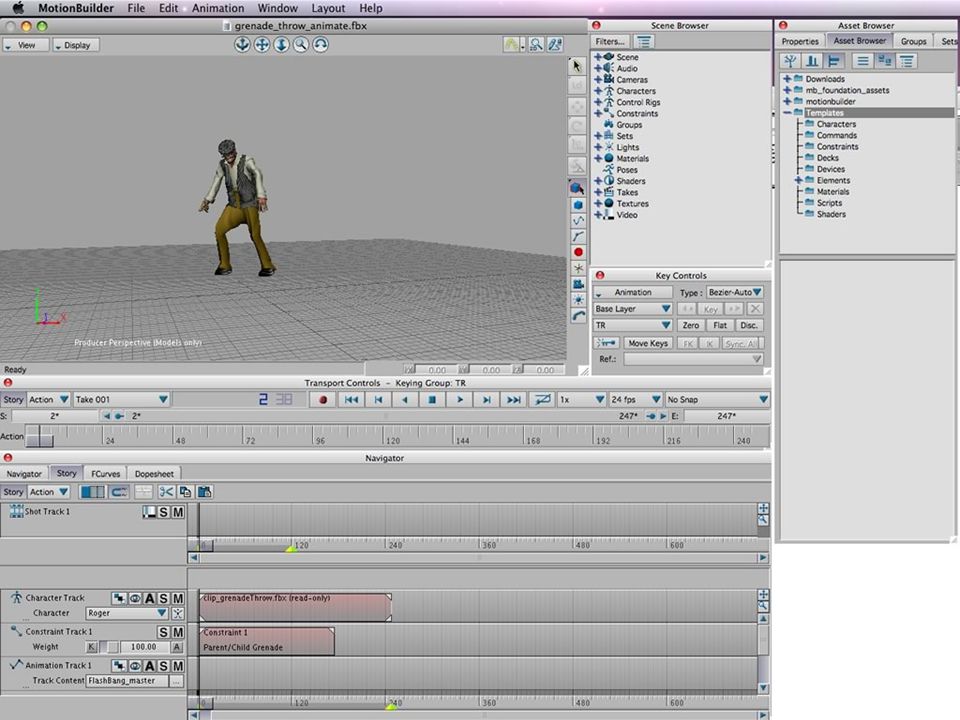
Task: Solo the Shot Track 1
Action: (x=163, y=512)
